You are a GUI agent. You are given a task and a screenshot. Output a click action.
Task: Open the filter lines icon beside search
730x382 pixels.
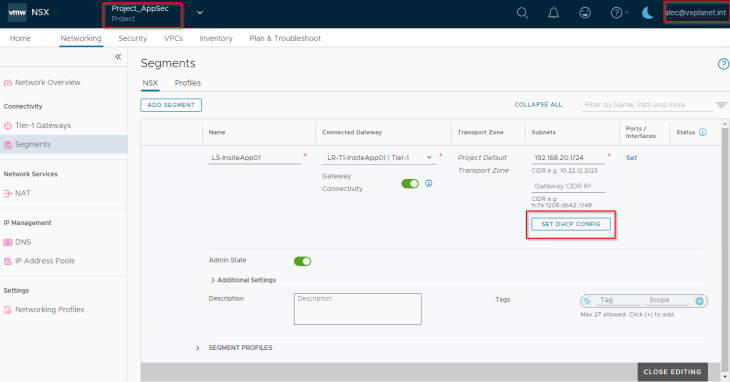point(721,105)
